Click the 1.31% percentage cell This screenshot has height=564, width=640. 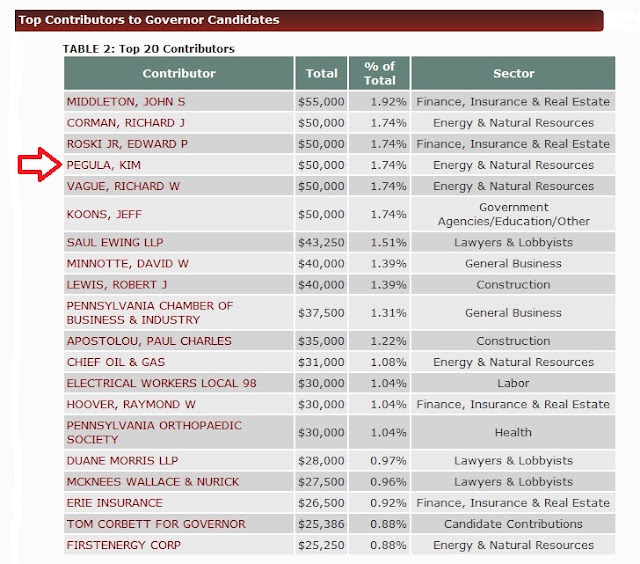(379, 313)
